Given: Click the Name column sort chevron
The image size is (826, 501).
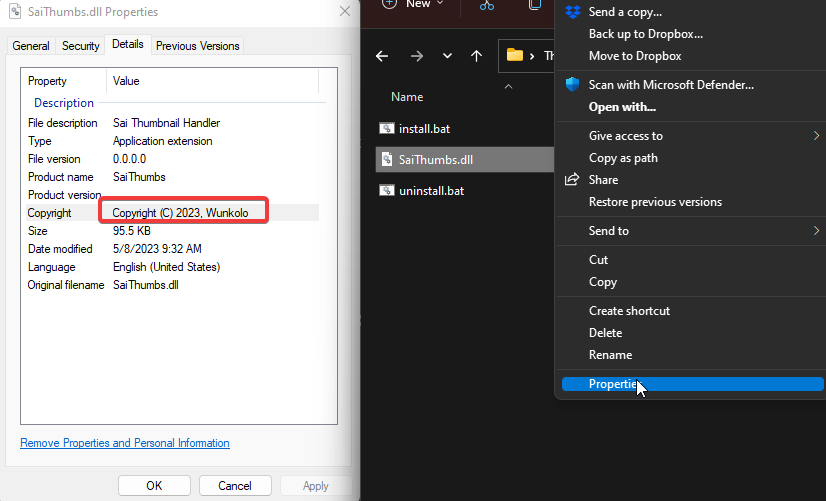Looking at the screenshot, I should tap(508, 86).
